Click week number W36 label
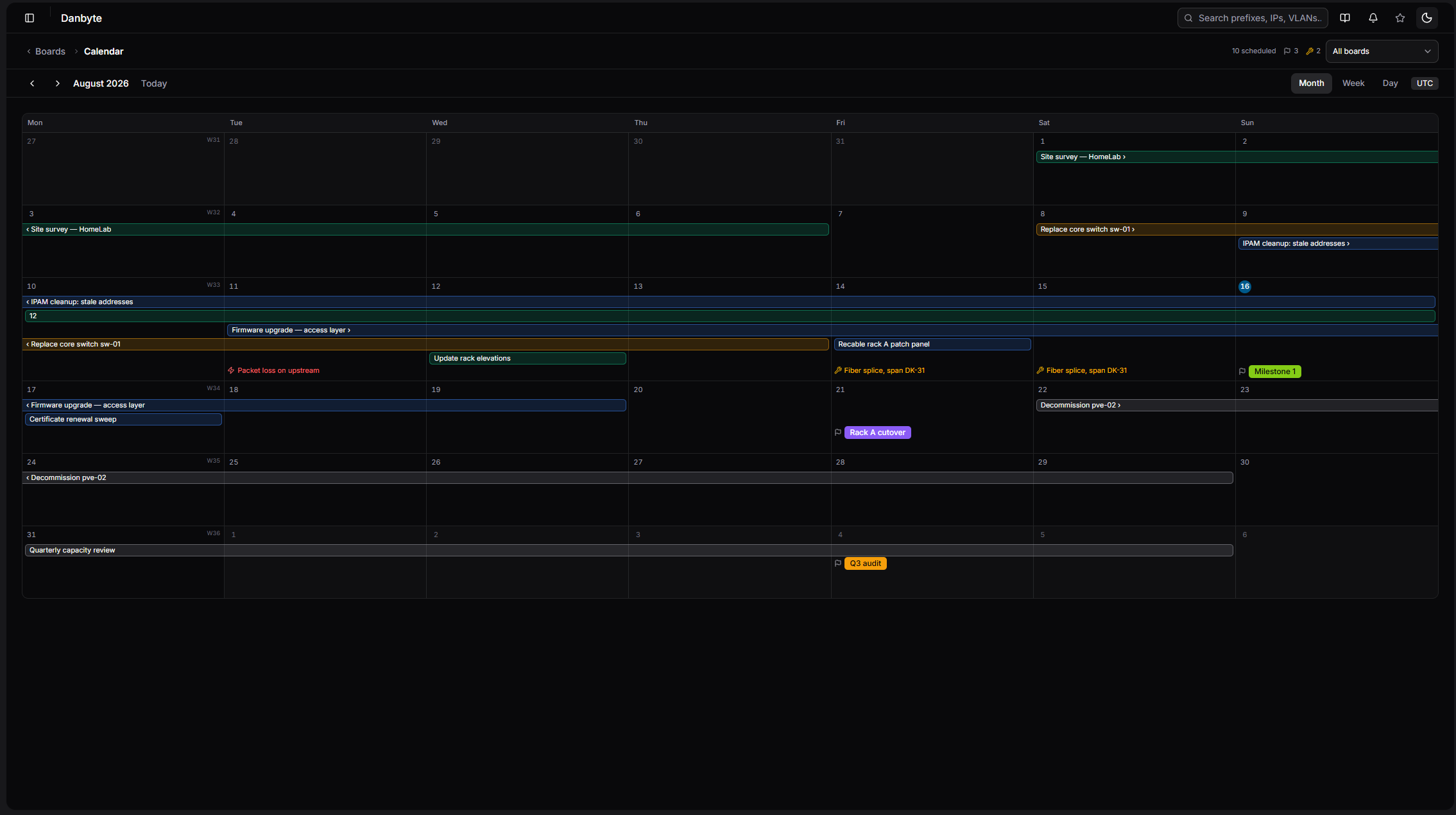The image size is (1456, 815). click(x=213, y=533)
